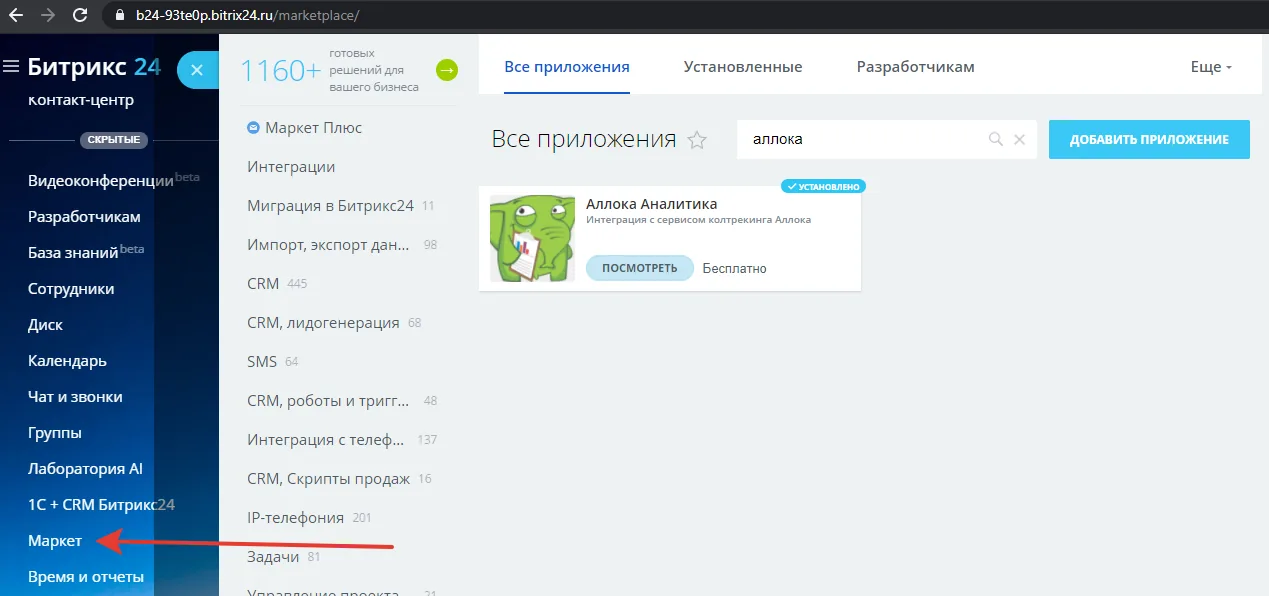1269x596 pixels.
Task: Click the browser forward arrow
Action: tap(47, 16)
